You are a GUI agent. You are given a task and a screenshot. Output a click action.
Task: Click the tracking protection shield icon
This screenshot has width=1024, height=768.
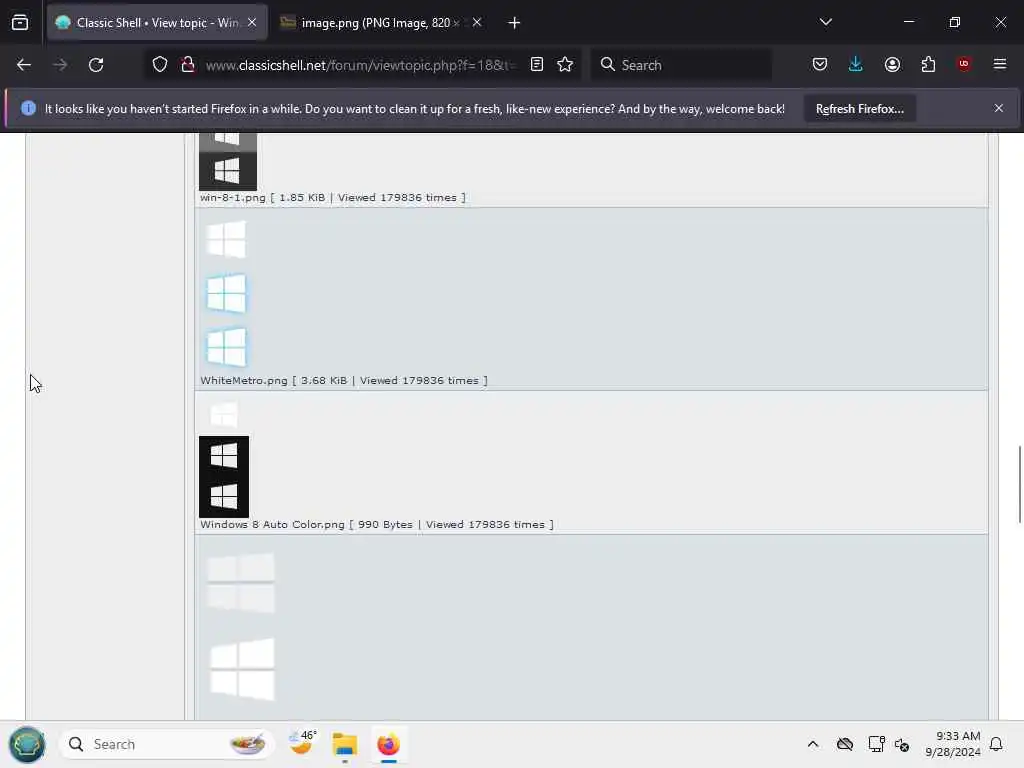(160, 65)
